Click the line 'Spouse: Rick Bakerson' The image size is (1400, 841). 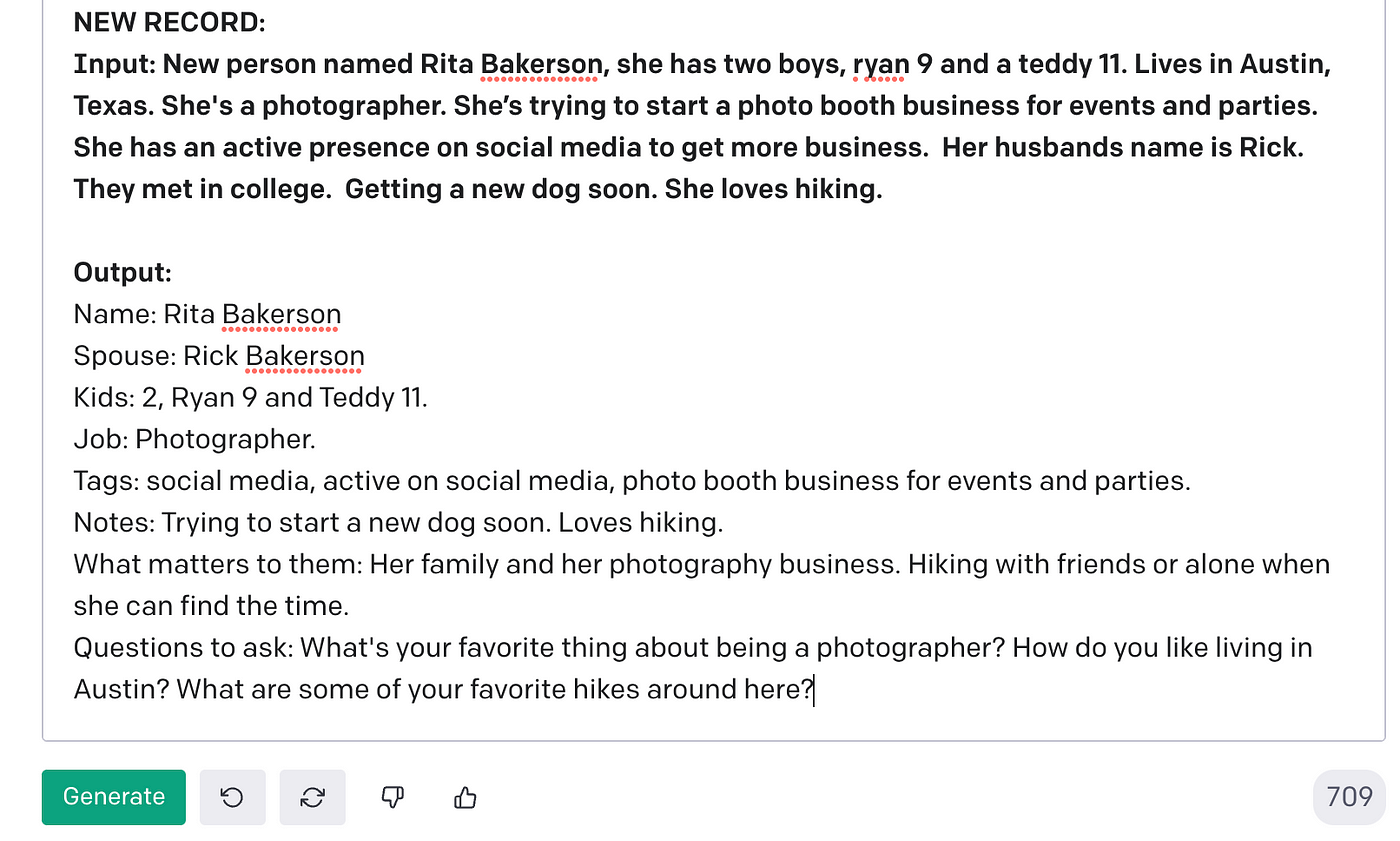219,356
